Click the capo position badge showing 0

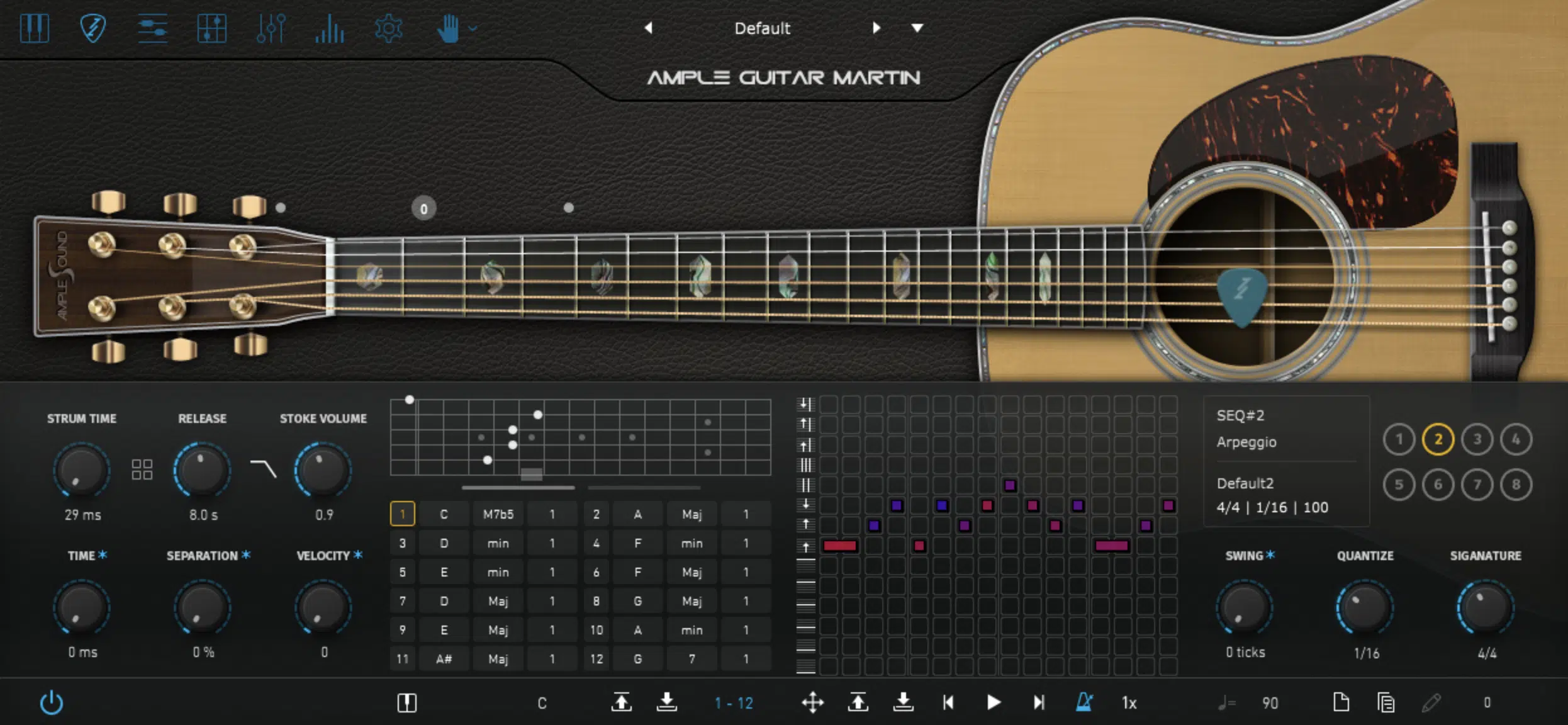click(x=423, y=209)
